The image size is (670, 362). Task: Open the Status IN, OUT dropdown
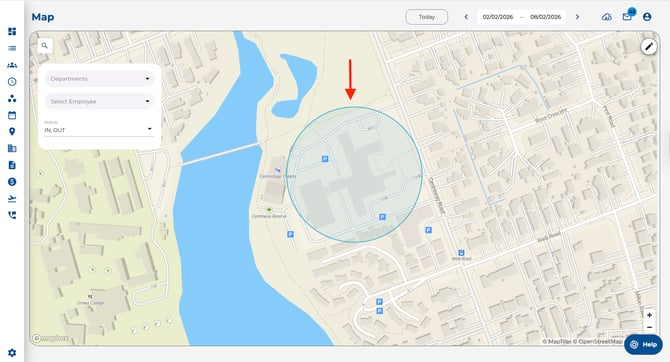[99, 128]
